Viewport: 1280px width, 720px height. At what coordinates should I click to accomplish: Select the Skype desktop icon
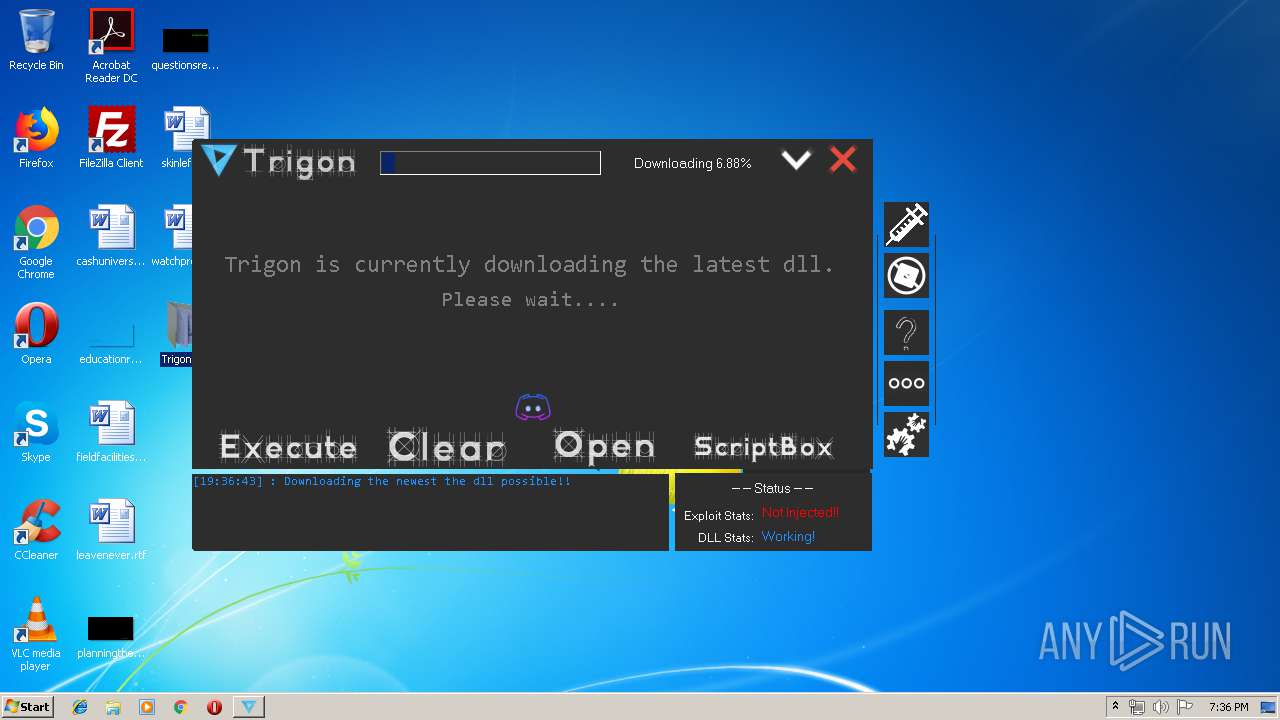click(36, 432)
